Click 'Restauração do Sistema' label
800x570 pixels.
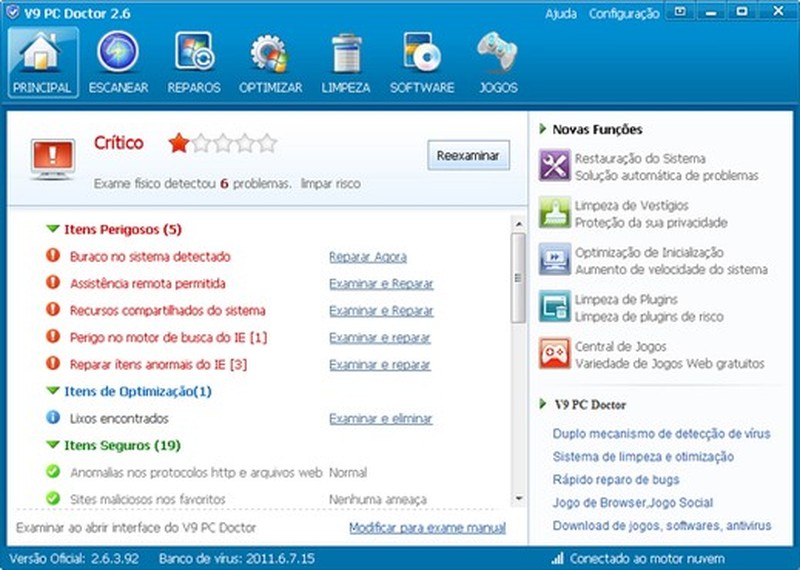(x=640, y=158)
